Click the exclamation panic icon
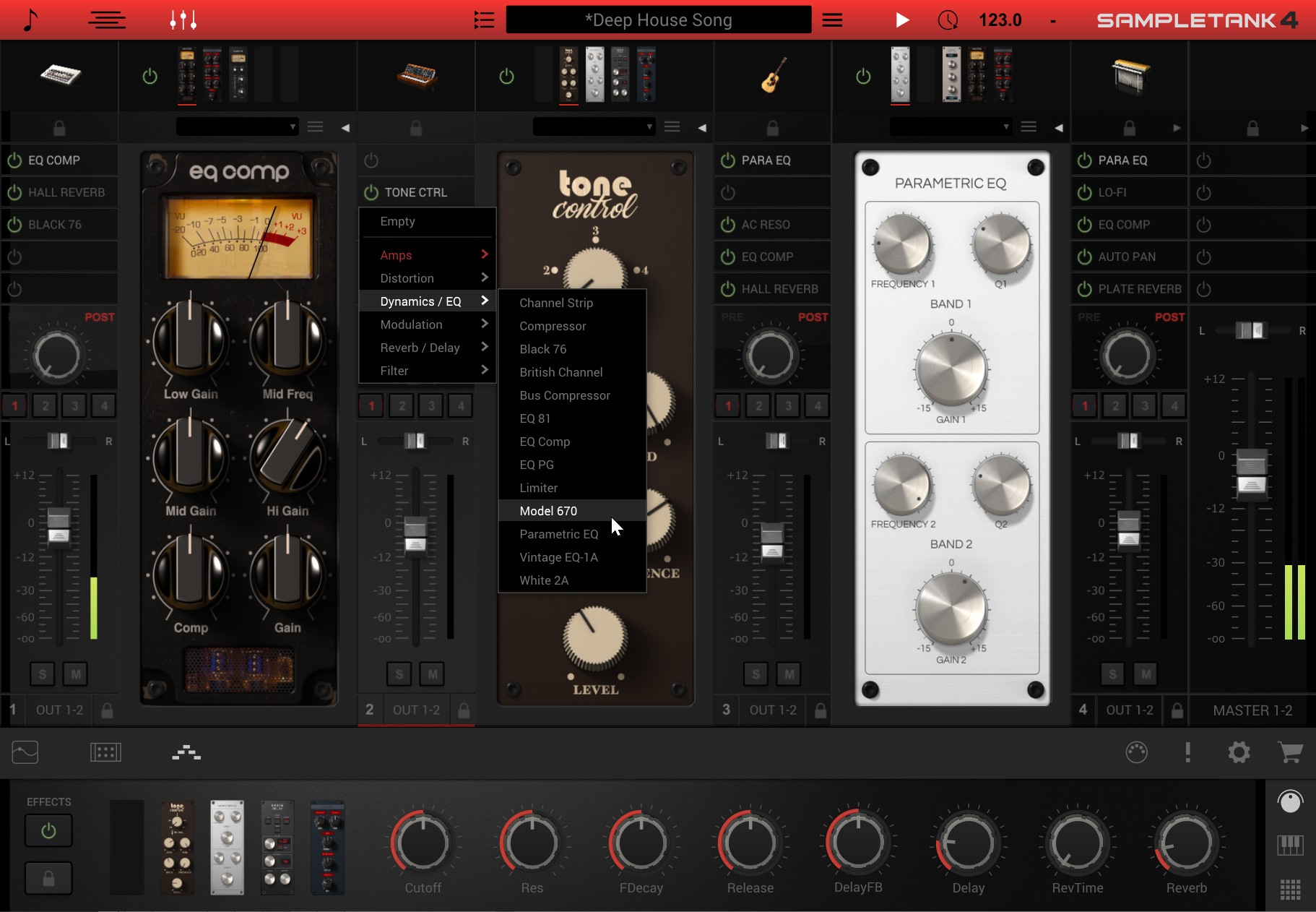The height and width of the screenshot is (912, 1316). point(1187,752)
